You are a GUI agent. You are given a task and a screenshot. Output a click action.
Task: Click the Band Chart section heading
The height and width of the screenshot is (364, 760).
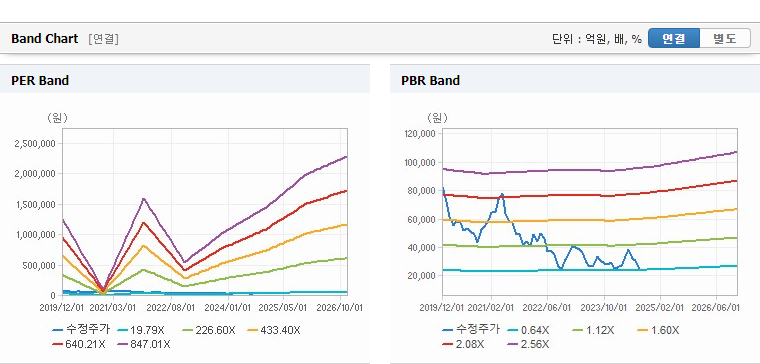click(45, 39)
